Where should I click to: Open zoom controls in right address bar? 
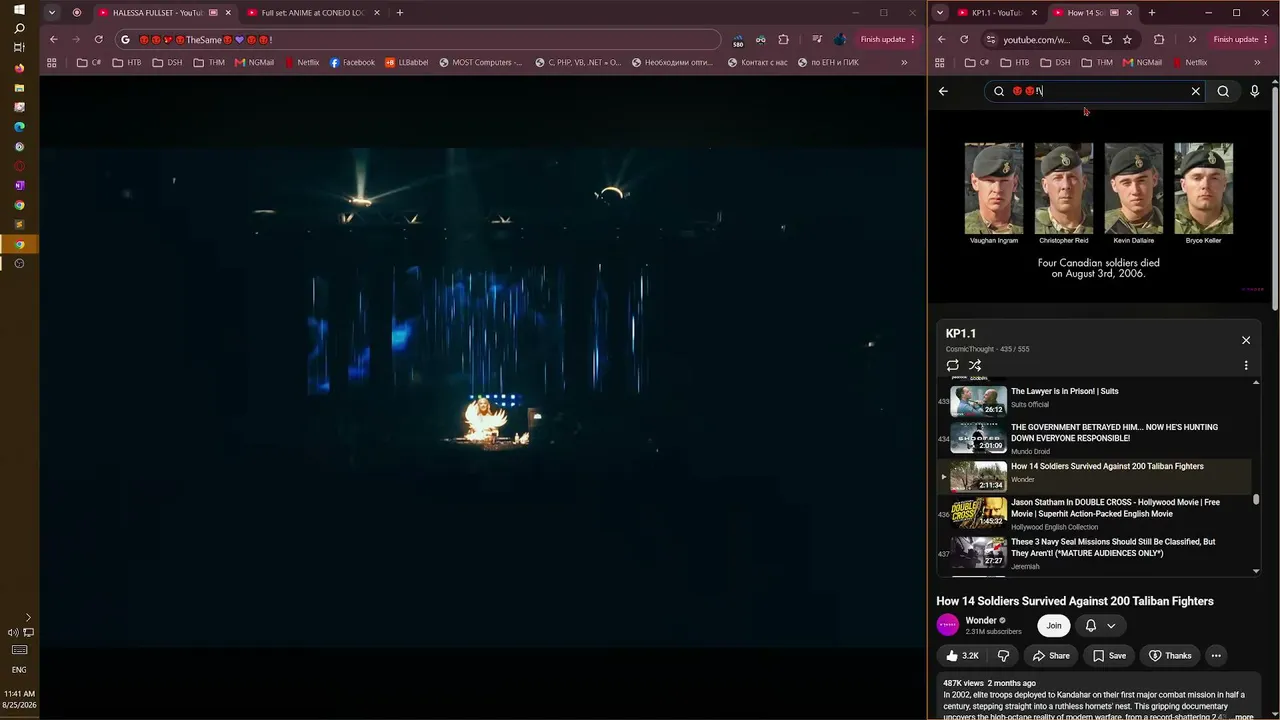(1086, 40)
